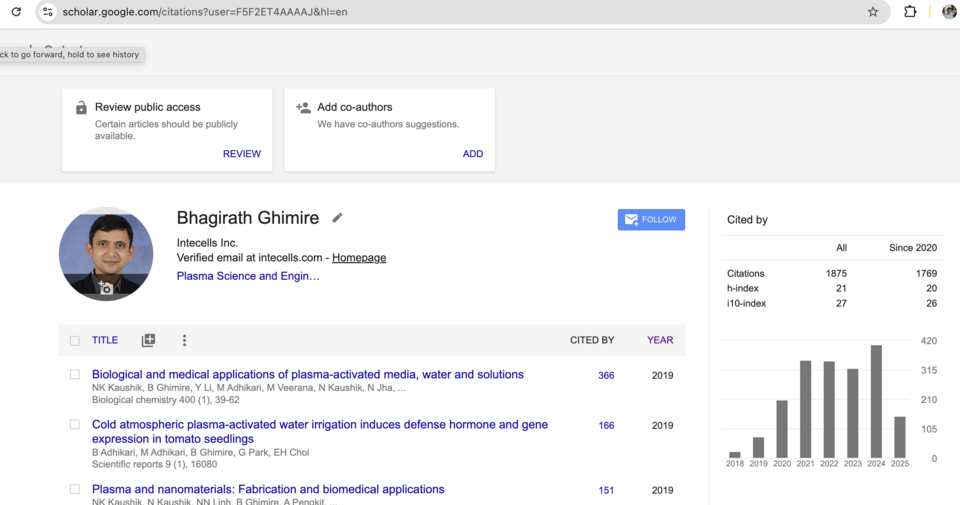
Task: Click the REVIEW link on public access card
Action: 242,154
